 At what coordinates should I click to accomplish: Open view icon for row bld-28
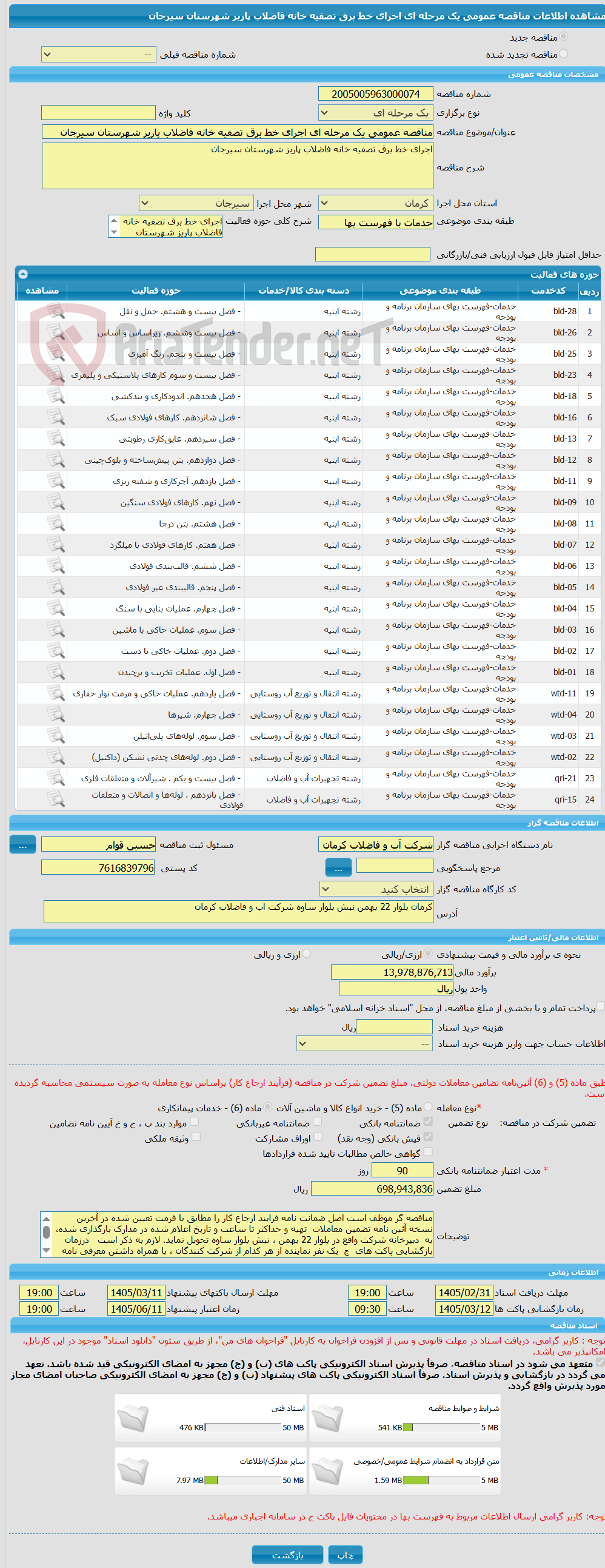[56, 311]
